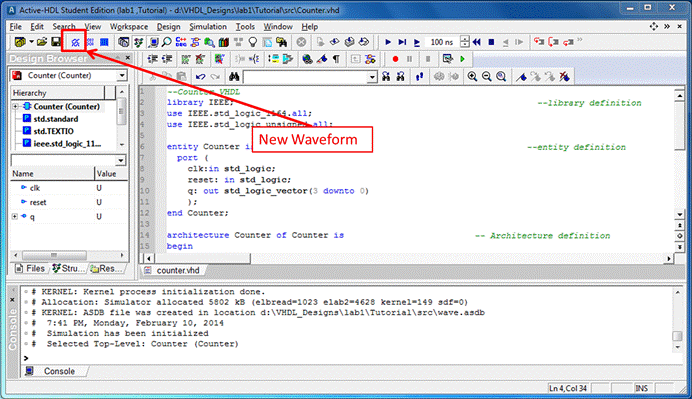Open the File menu
The image size is (692, 399).
[x=15, y=27]
